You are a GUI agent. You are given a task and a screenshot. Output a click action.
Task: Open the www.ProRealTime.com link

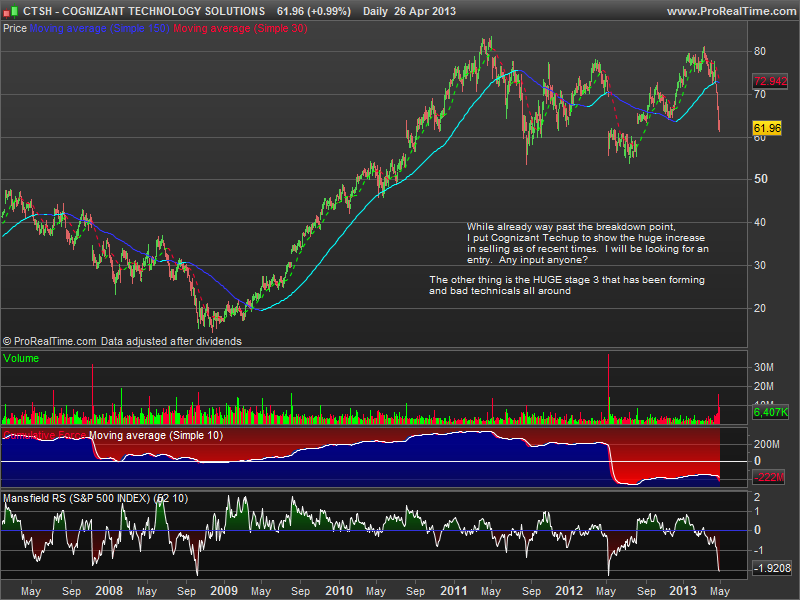[730, 11]
